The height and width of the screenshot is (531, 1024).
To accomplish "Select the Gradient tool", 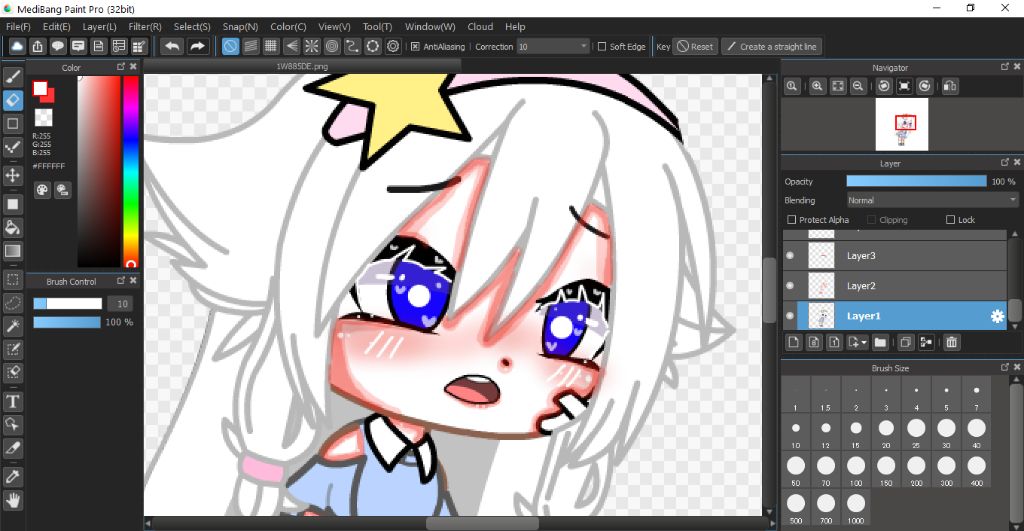I will coord(12,251).
